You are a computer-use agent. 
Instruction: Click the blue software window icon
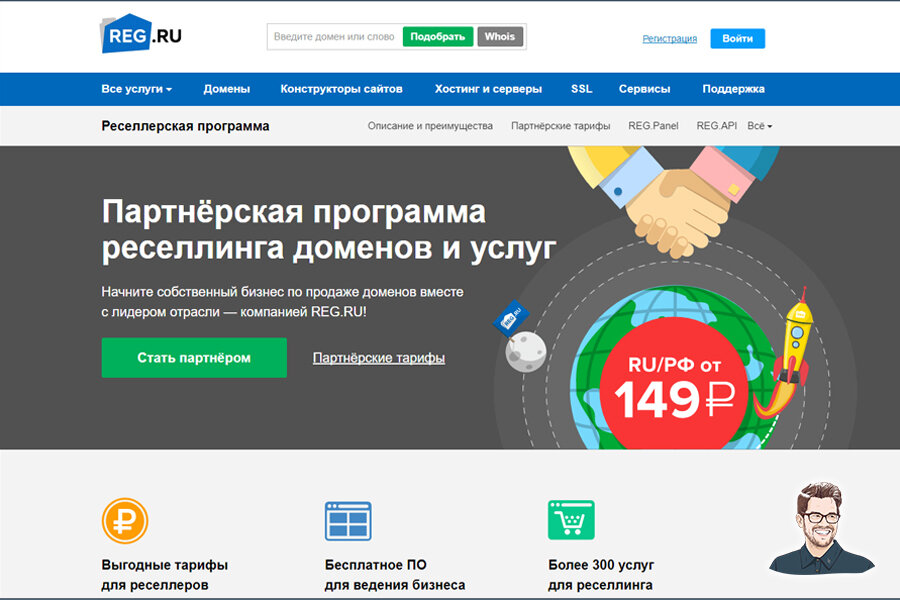[348, 521]
